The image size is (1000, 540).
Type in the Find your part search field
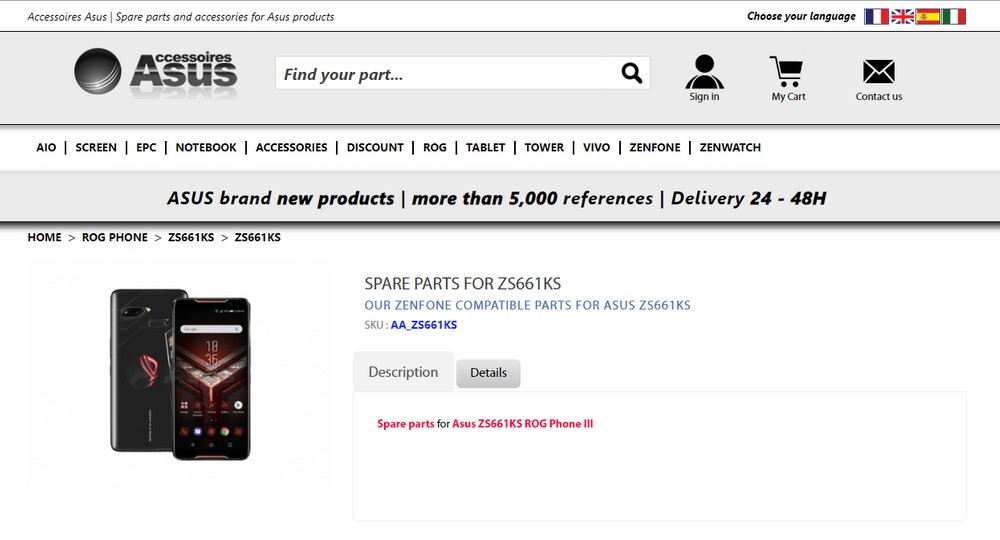point(445,74)
